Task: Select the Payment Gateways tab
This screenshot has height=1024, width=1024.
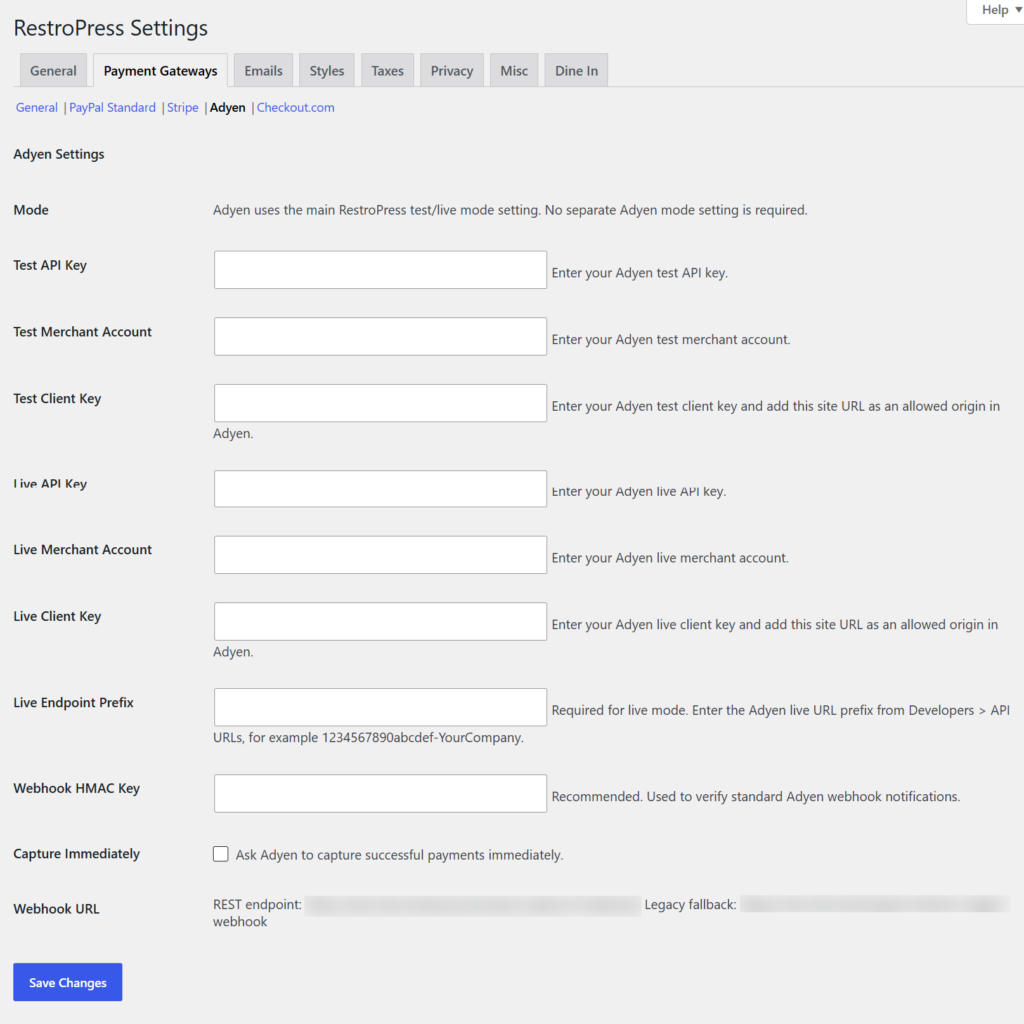Action: (160, 71)
